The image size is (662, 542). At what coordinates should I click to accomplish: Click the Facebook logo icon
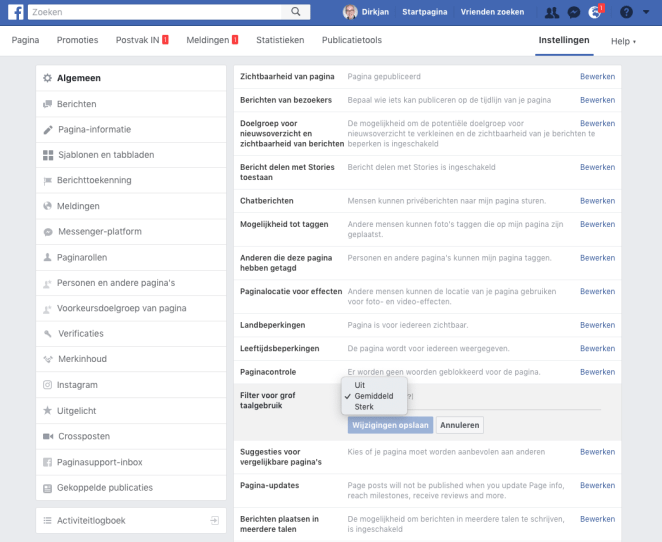tap(16, 12)
